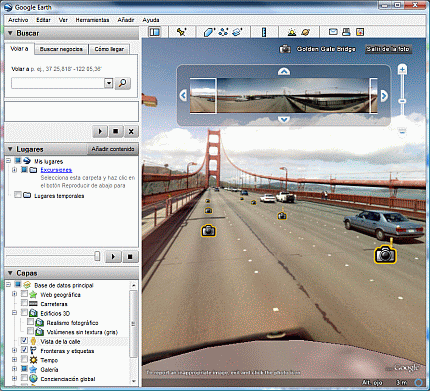
Task: Toggle the sunlight toolbar icon
Action: click(292, 32)
